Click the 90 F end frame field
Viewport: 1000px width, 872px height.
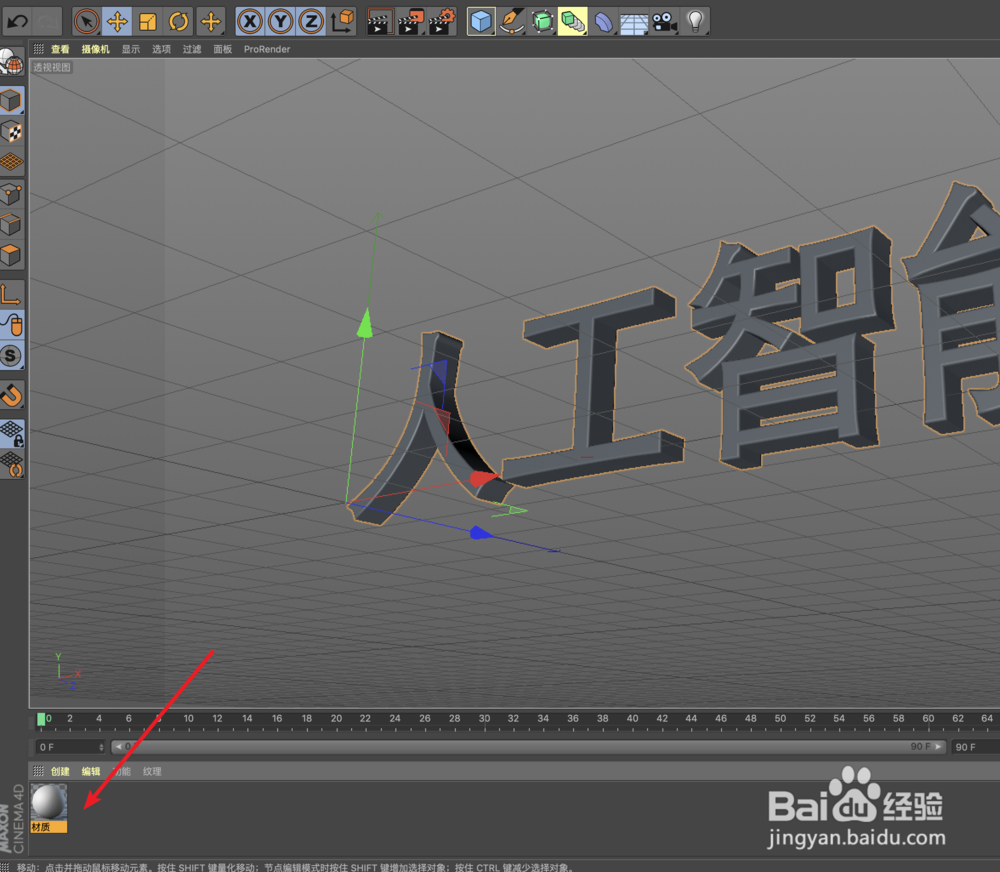click(975, 747)
